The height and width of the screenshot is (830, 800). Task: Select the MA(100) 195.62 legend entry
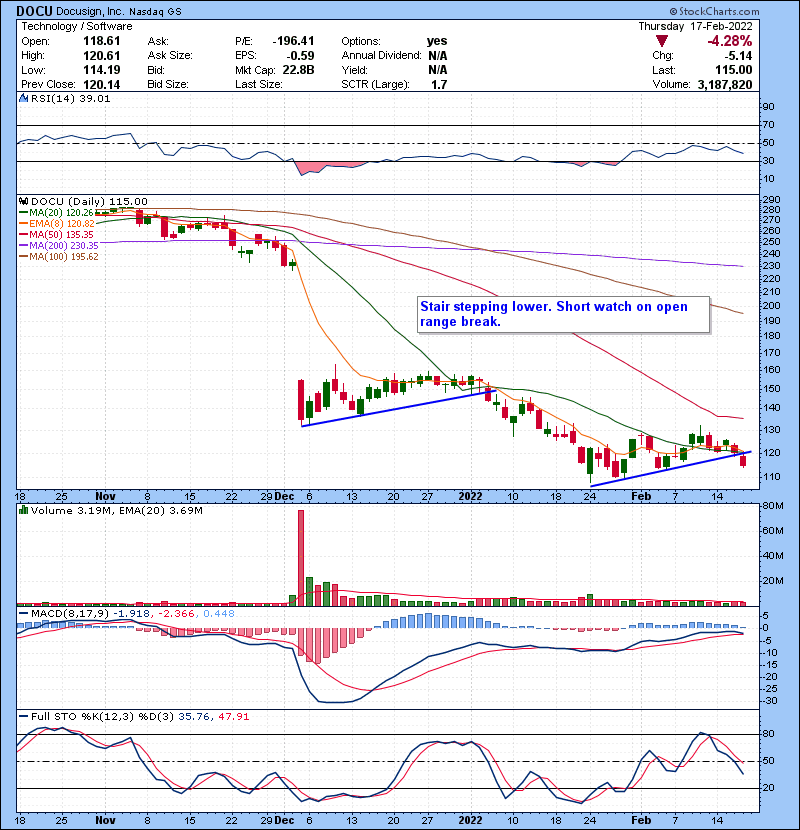[x=59, y=257]
